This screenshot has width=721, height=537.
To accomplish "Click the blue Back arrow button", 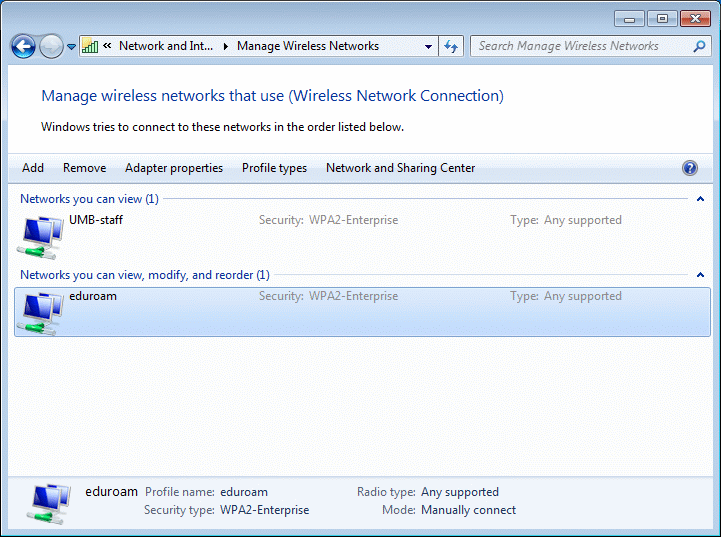I will click(23, 46).
